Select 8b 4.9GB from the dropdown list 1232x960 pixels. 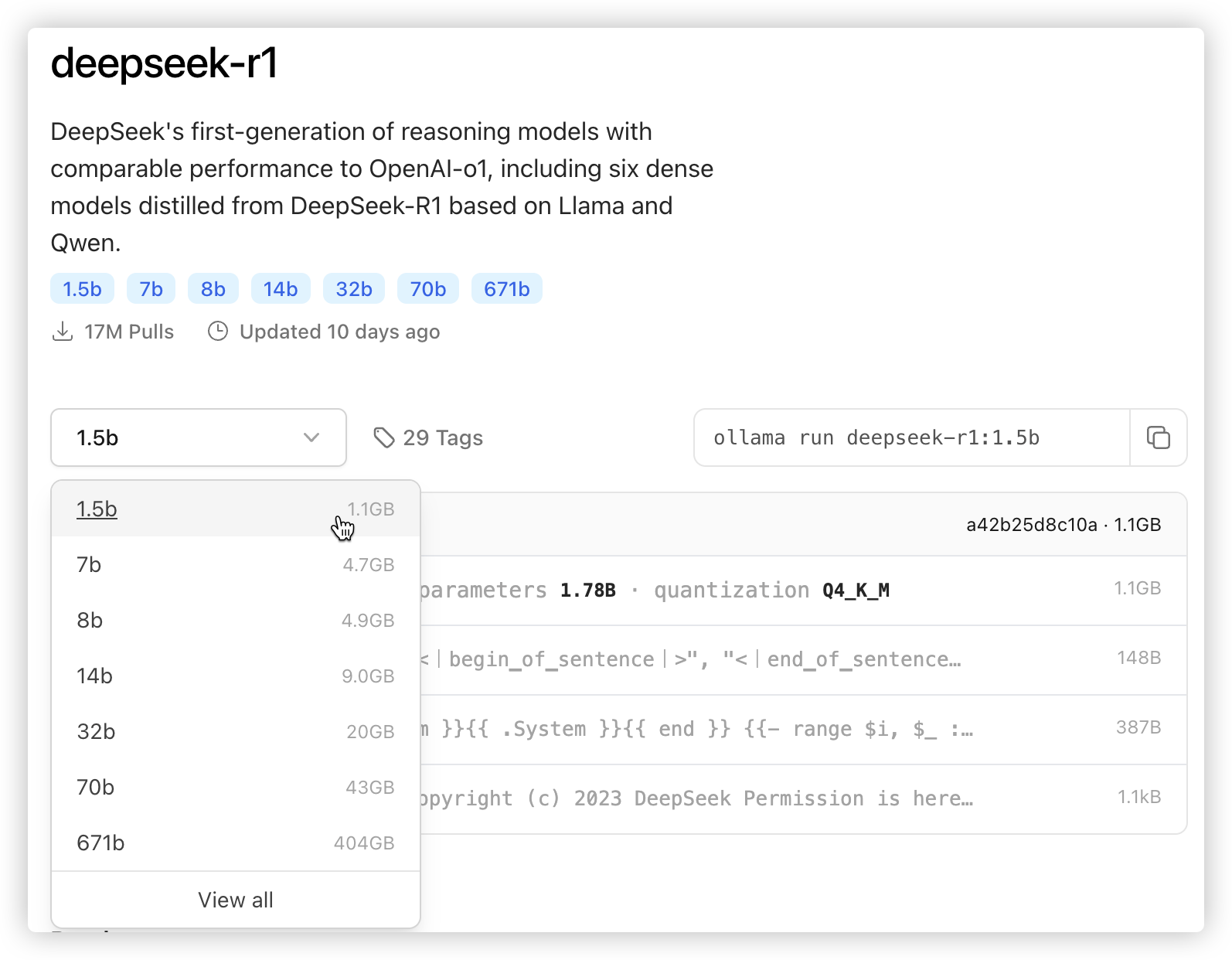(235, 621)
